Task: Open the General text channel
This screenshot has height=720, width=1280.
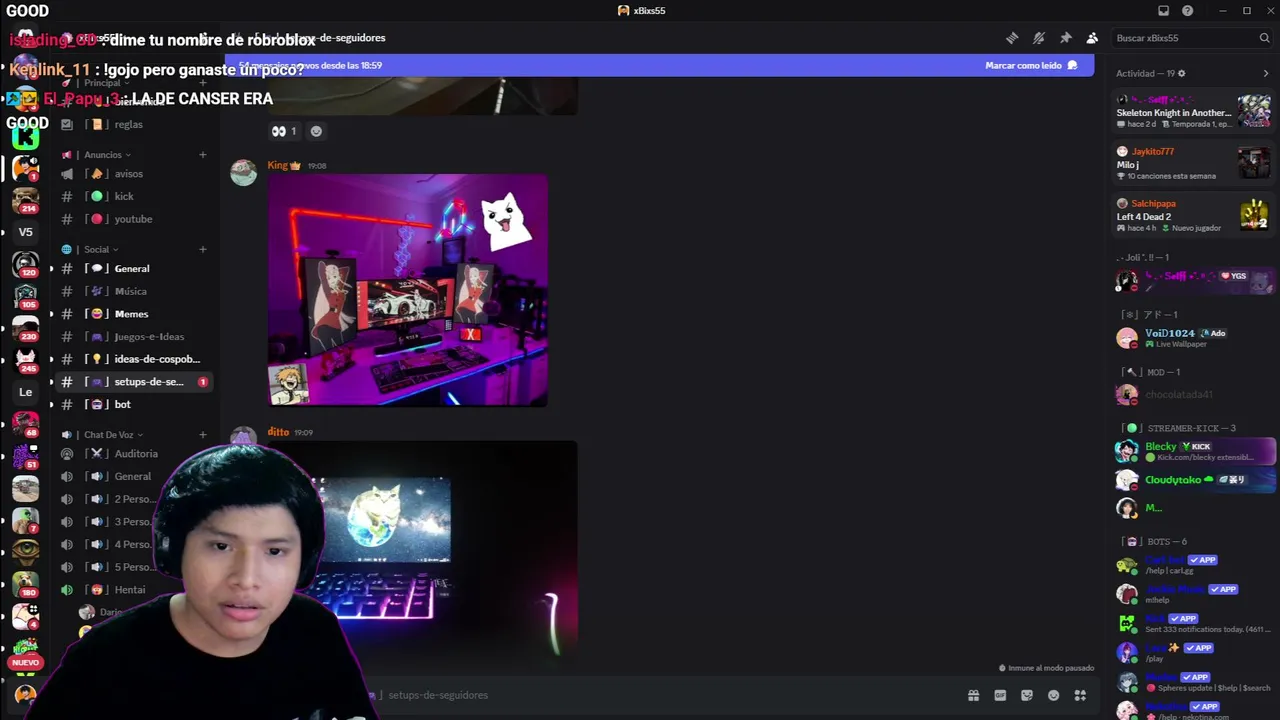Action: click(x=134, y=268)
